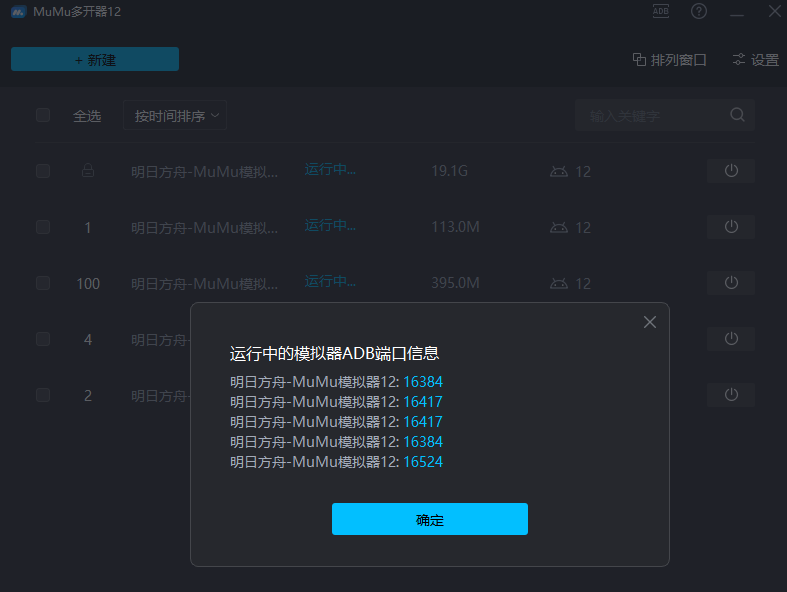Click ADB port 16384 on fourth line
The image size is (787, 592).
pyautogui.click(x=423, y=442)
